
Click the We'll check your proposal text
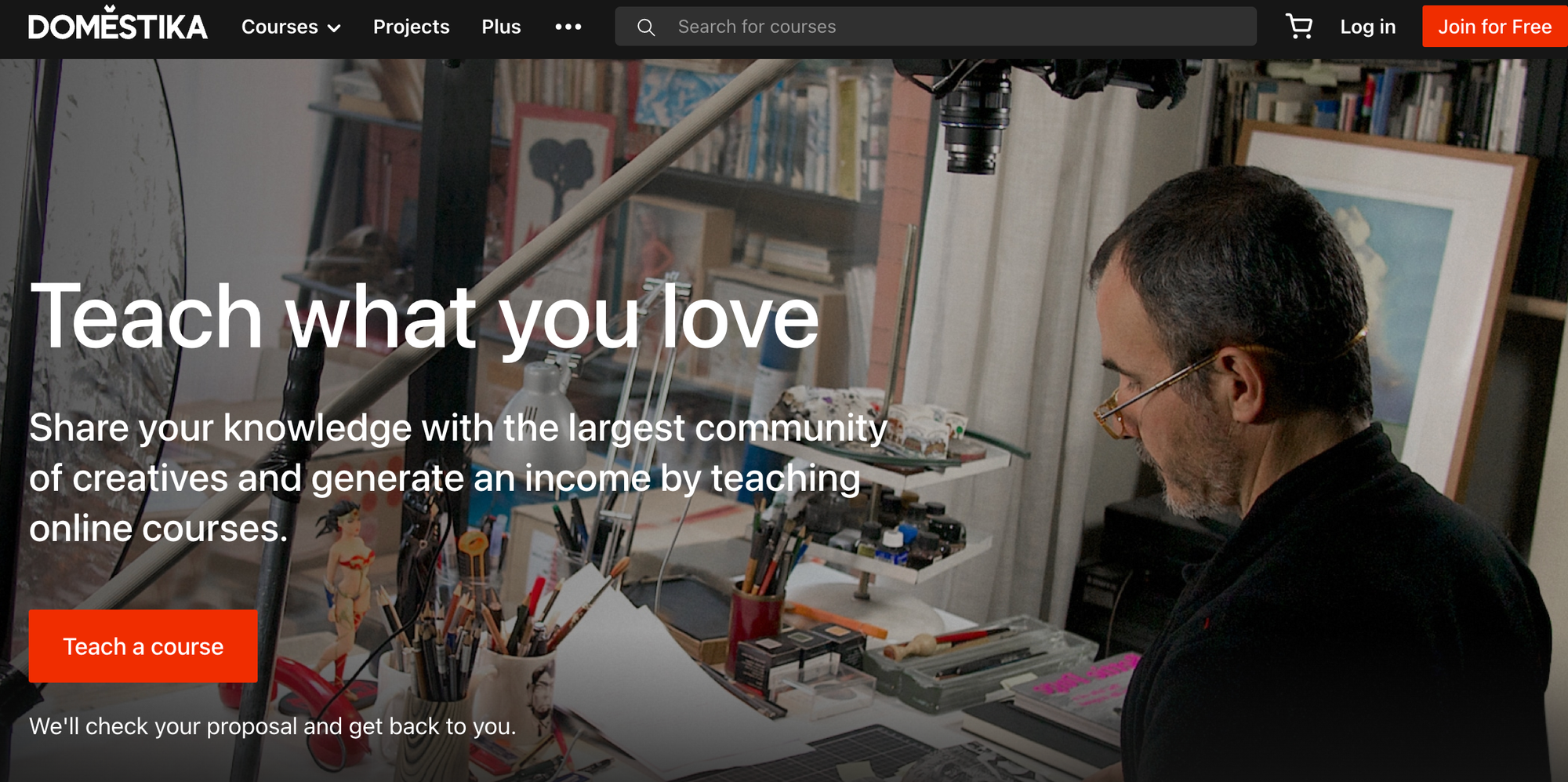coord(273,726)
